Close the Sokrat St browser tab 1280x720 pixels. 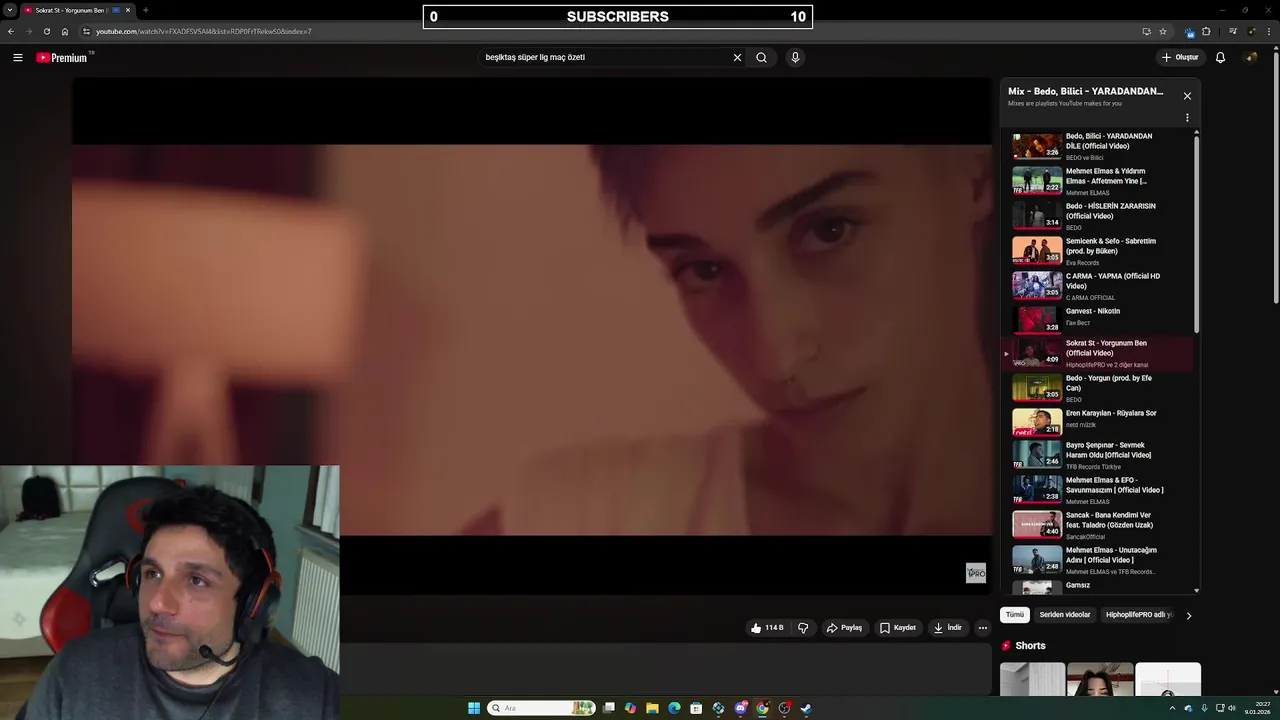click(x=128, y=10)
